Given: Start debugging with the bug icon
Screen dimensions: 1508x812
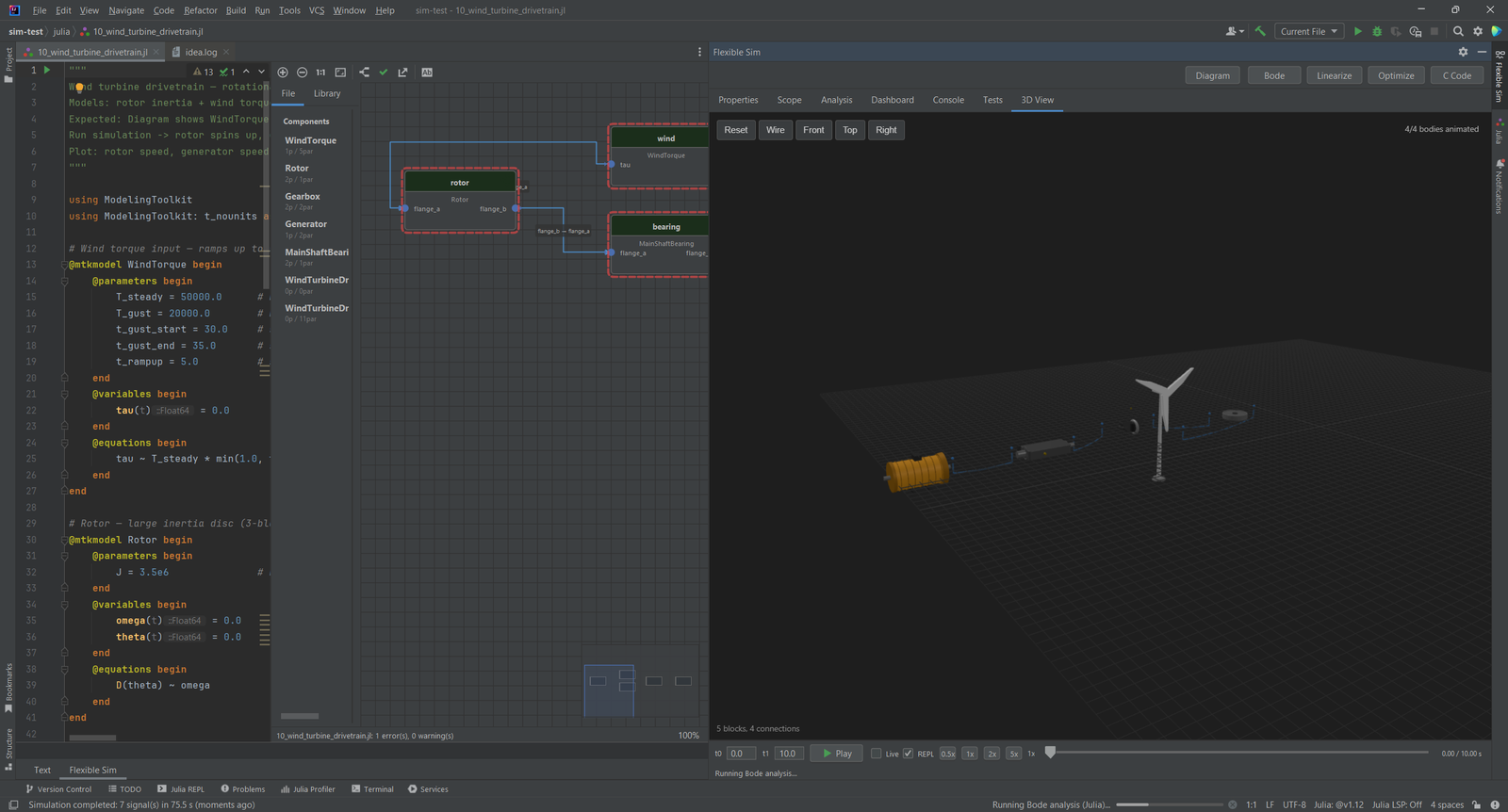Looking at the screenshot, I should coord(1377,31).
